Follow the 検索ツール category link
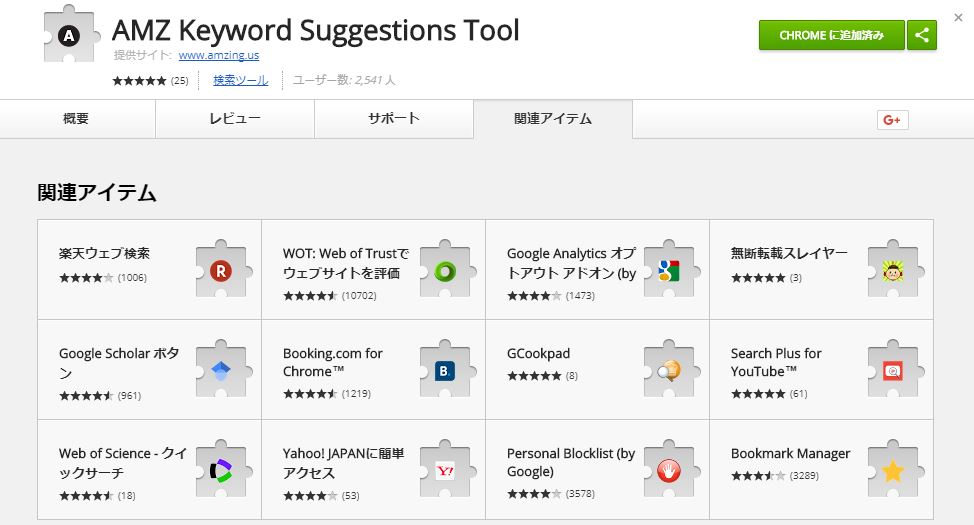Viewport: 974px width, 525px height. [x=240, y=80]
